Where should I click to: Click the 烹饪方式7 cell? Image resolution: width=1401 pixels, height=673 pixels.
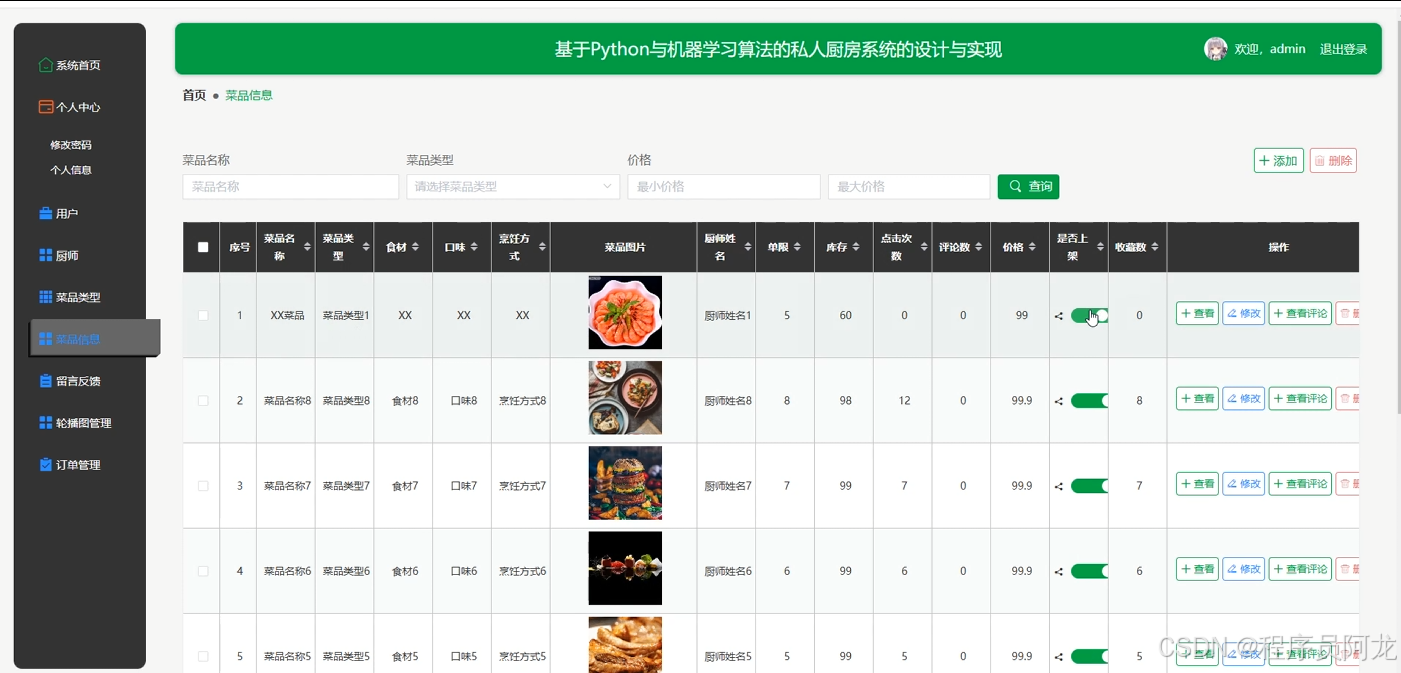tap(523, 486)
